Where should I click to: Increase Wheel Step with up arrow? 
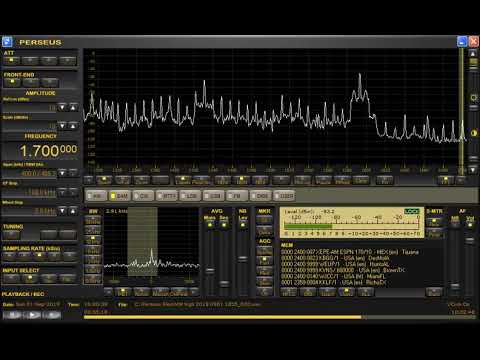tap(73, 211)
